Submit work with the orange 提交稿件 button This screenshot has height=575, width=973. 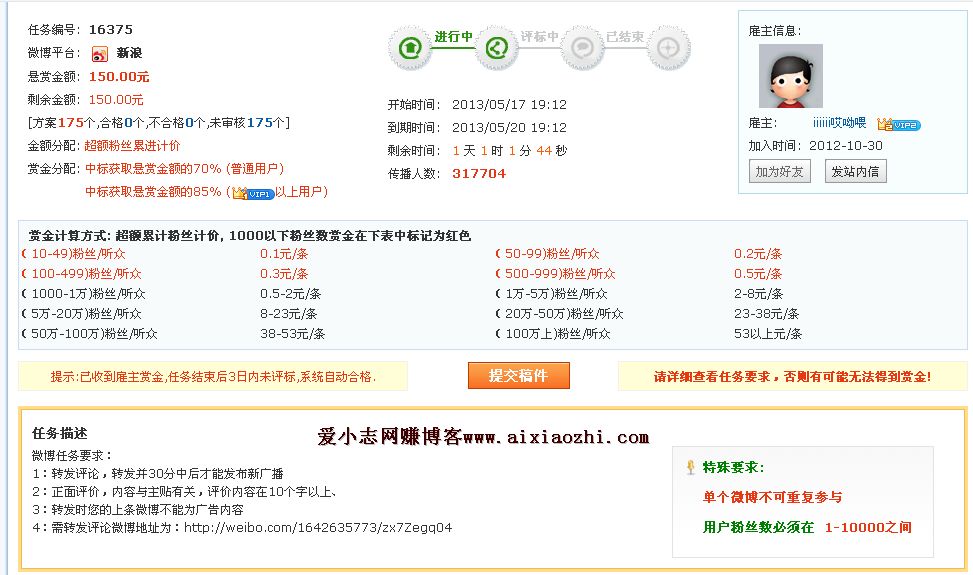(x=518, y=376)
